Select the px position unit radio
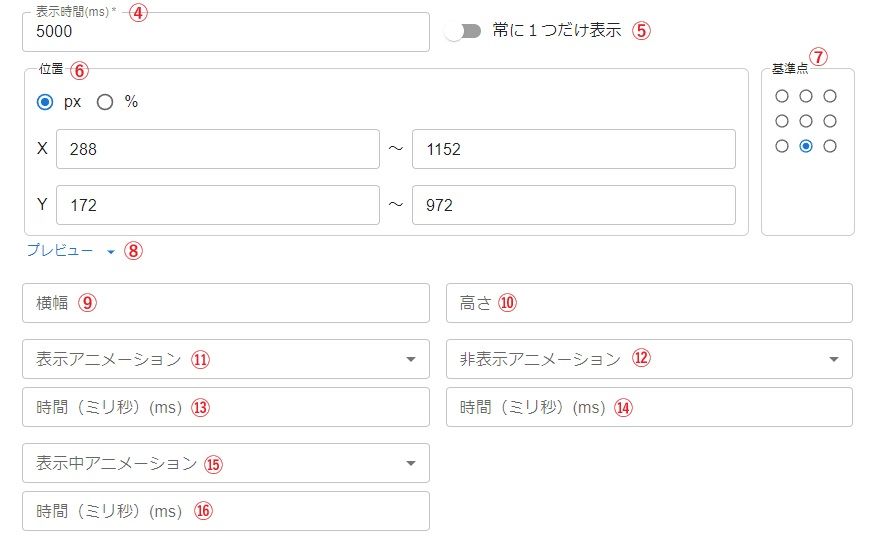Image resolution: width=875 pixels, height=551 pixels. point(44,102)
